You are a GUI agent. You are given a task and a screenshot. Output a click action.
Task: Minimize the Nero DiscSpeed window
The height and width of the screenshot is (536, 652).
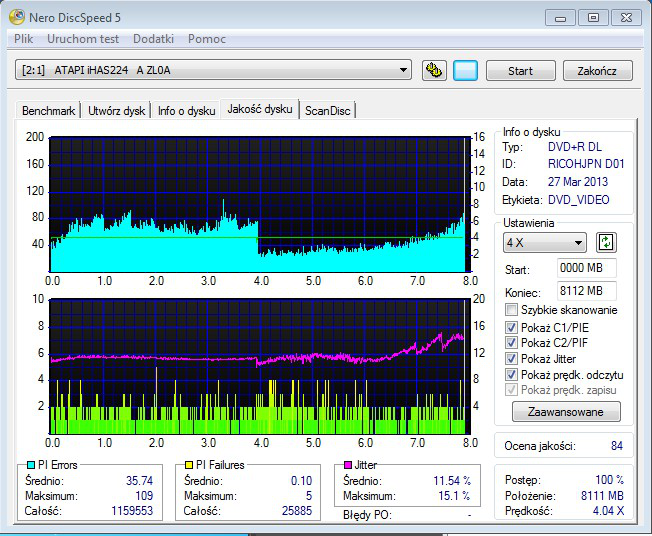[x=560, y=18]
